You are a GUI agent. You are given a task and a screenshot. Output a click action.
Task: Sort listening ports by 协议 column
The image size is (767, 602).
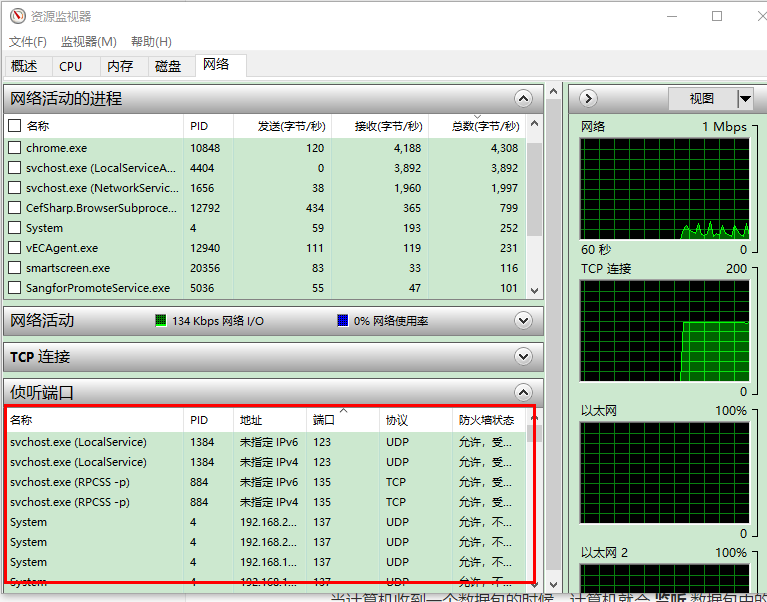pos(415,420)
